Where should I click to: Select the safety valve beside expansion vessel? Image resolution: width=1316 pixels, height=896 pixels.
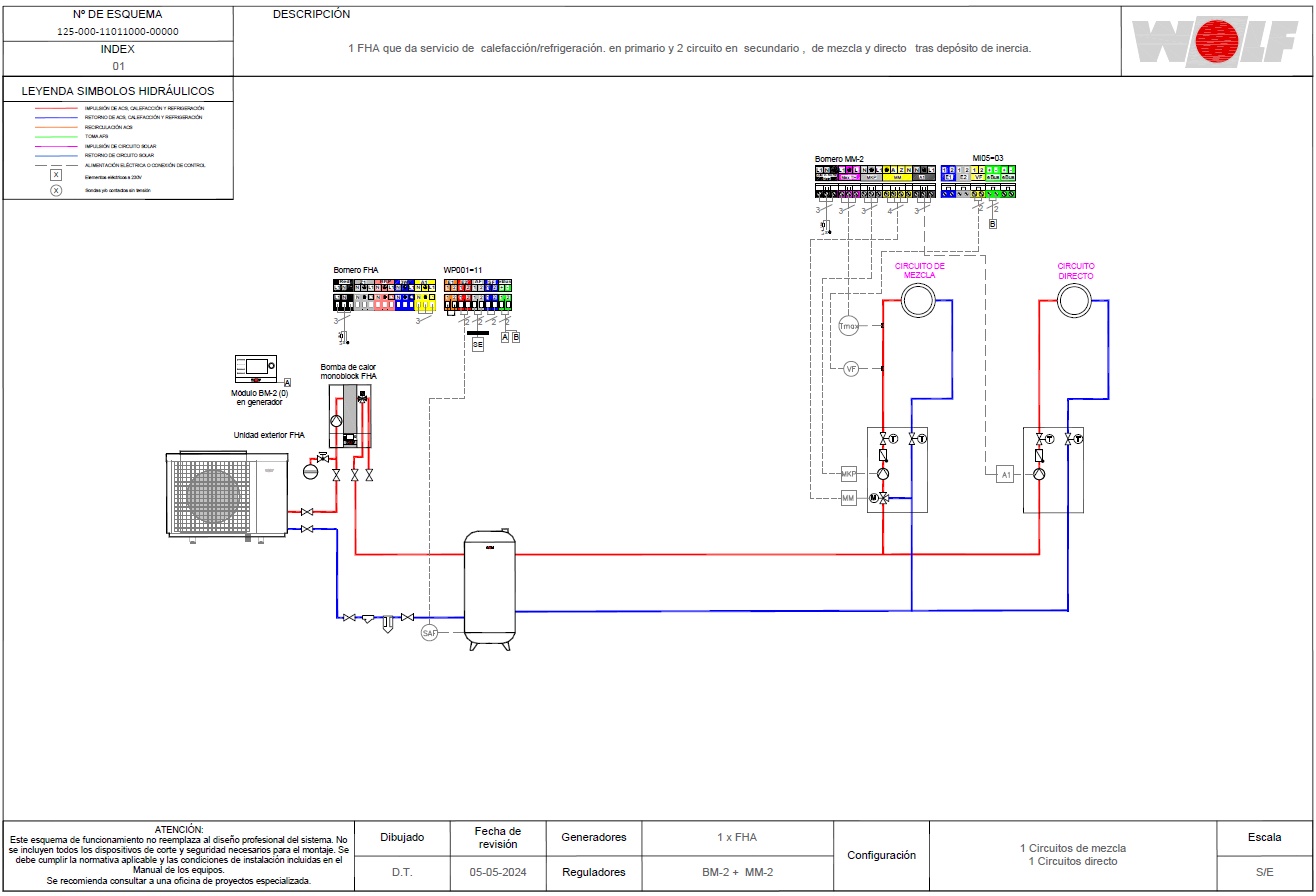pyautogui.click(x=322, y=458)
